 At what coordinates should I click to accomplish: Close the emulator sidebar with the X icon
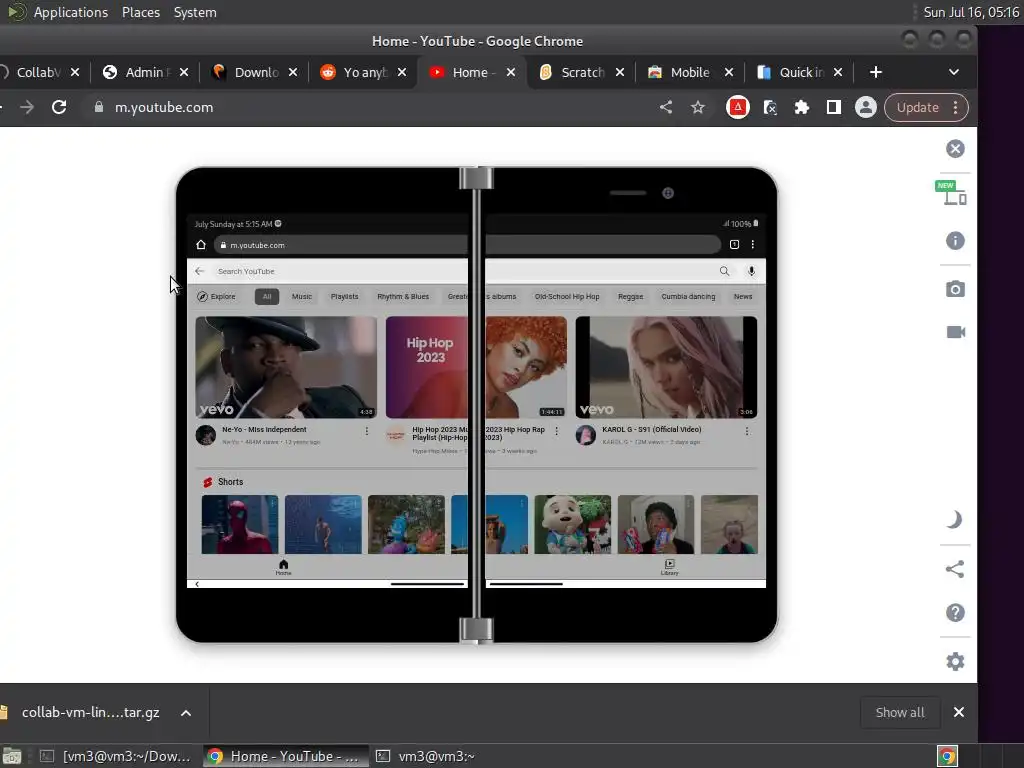(955, 149)
